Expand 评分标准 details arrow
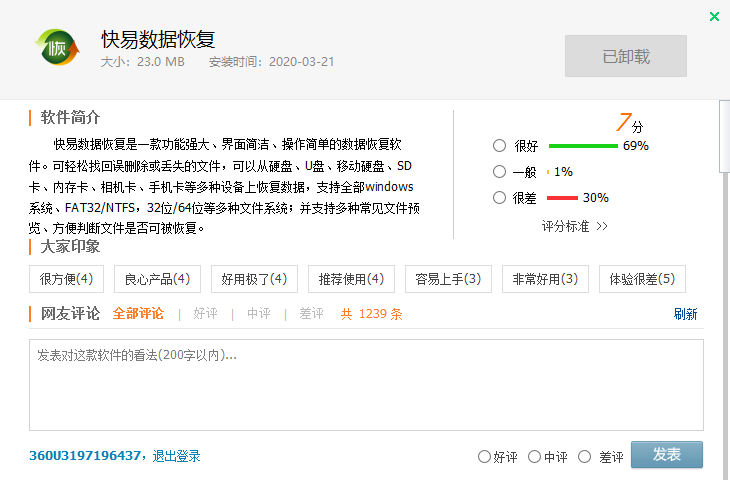 [x=602, y=226]
